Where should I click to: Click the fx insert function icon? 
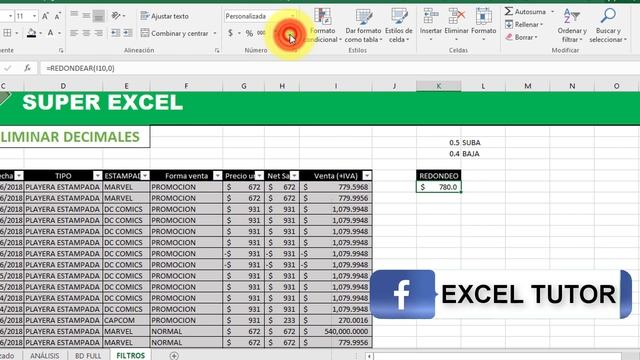27,68
